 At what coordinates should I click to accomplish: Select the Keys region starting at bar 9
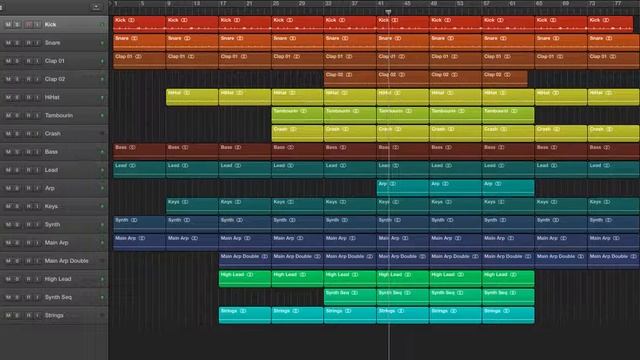192,206
